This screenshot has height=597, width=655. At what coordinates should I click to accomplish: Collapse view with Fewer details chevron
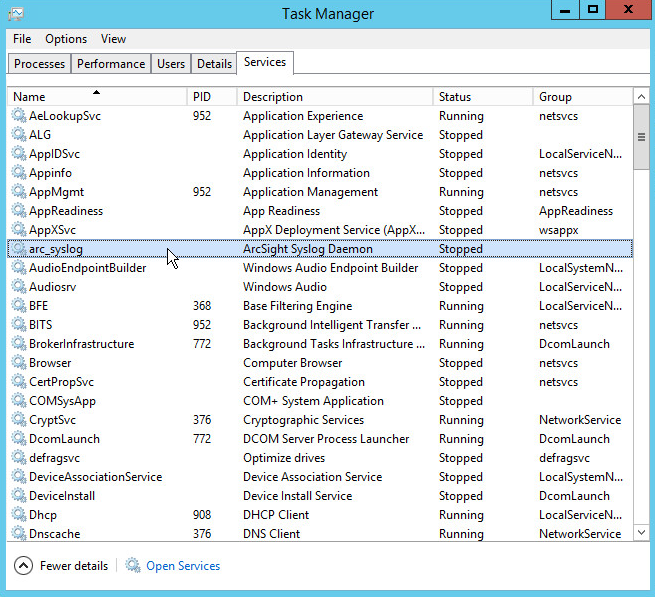coord(23,566)
